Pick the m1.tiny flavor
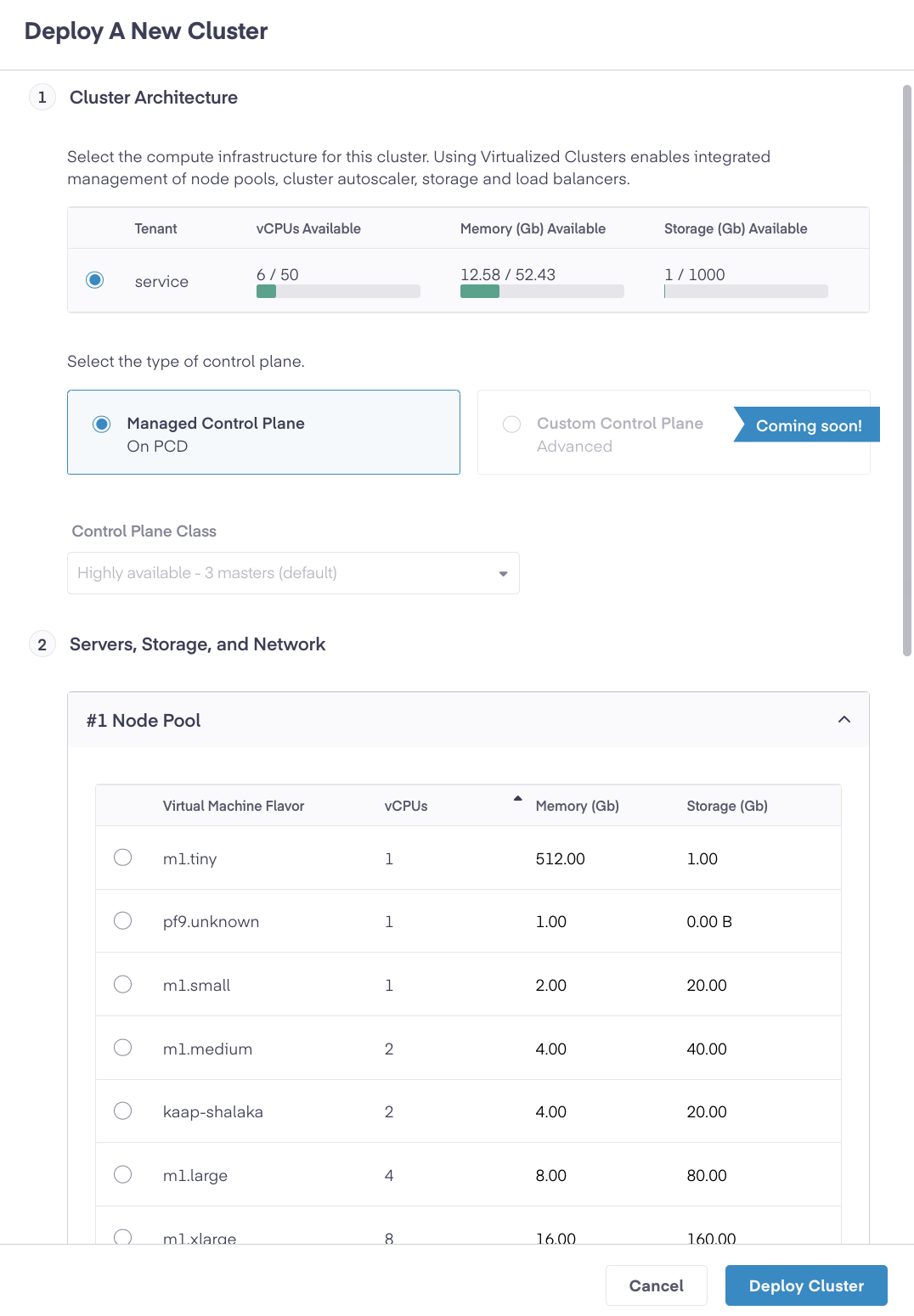 point(123,858)
